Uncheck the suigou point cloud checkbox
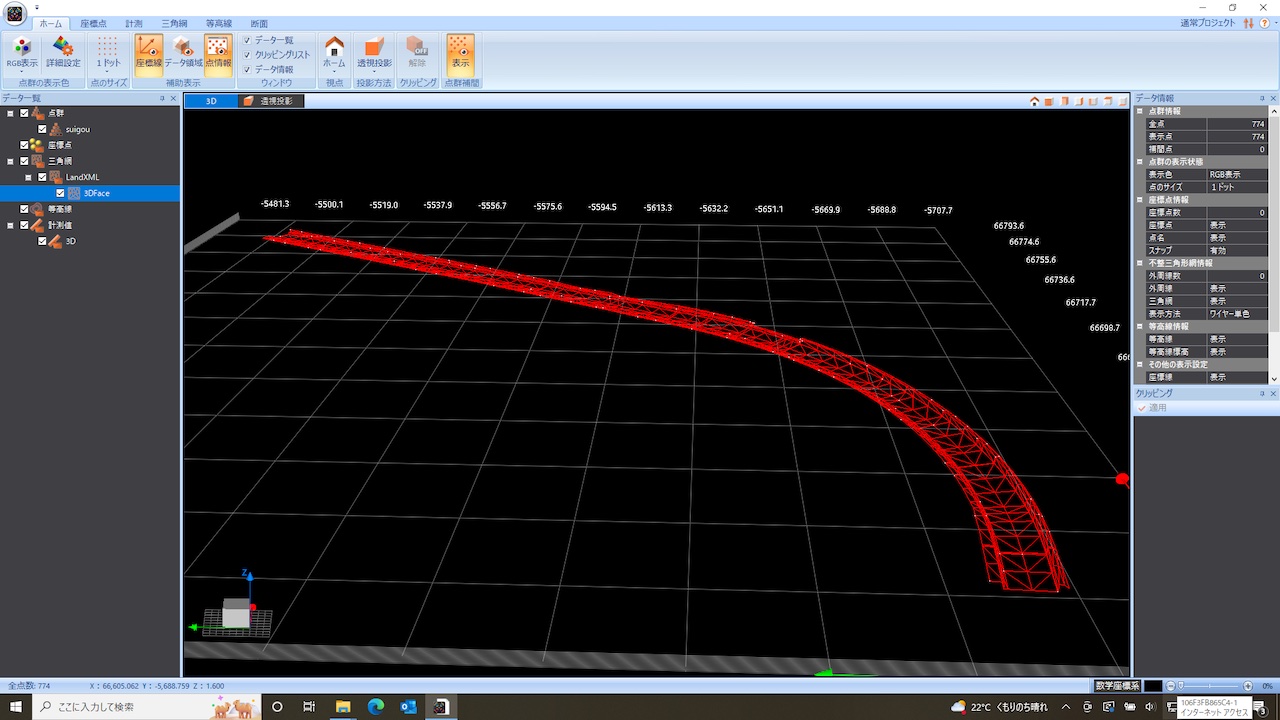 (42, 129)
